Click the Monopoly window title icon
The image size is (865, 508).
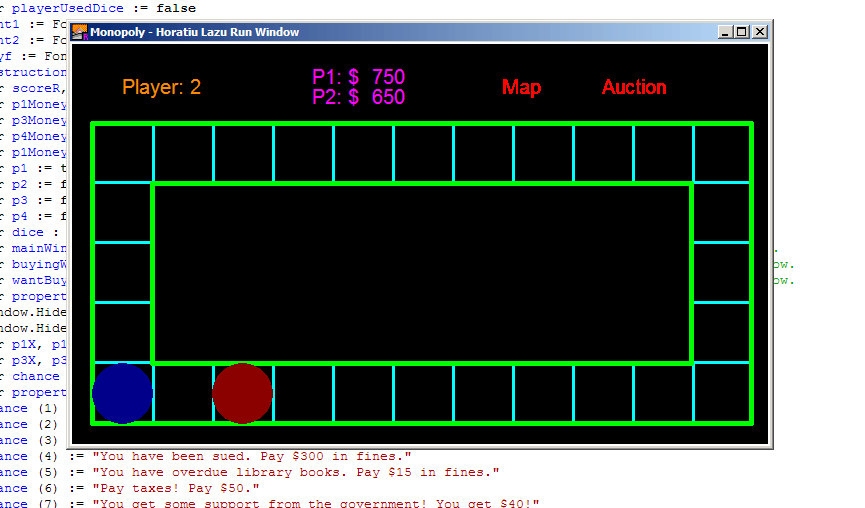point(80,32)
